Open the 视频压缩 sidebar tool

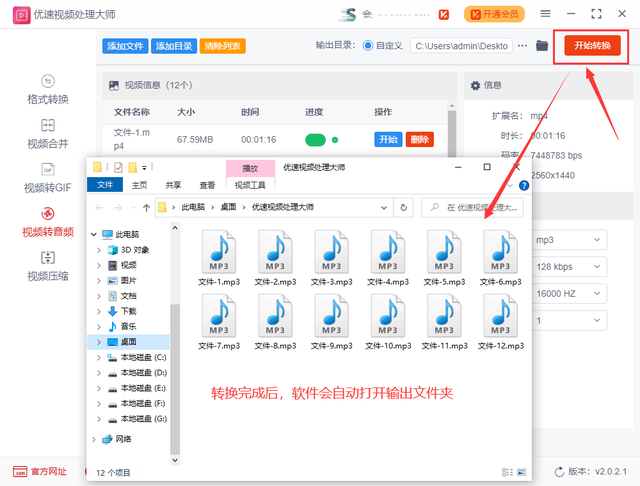[48, 266]
